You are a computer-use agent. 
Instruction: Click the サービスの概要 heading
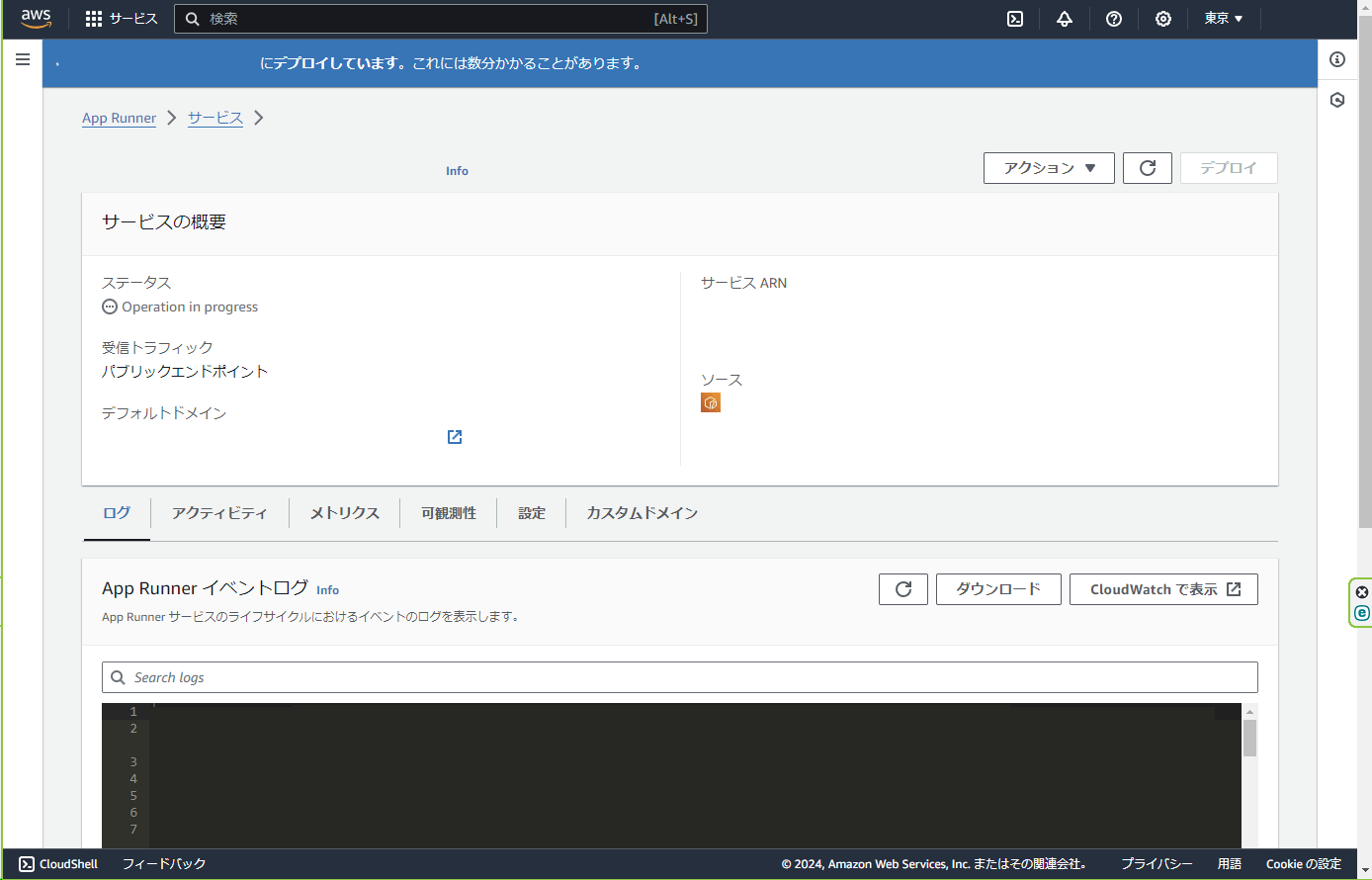[164, 222]
